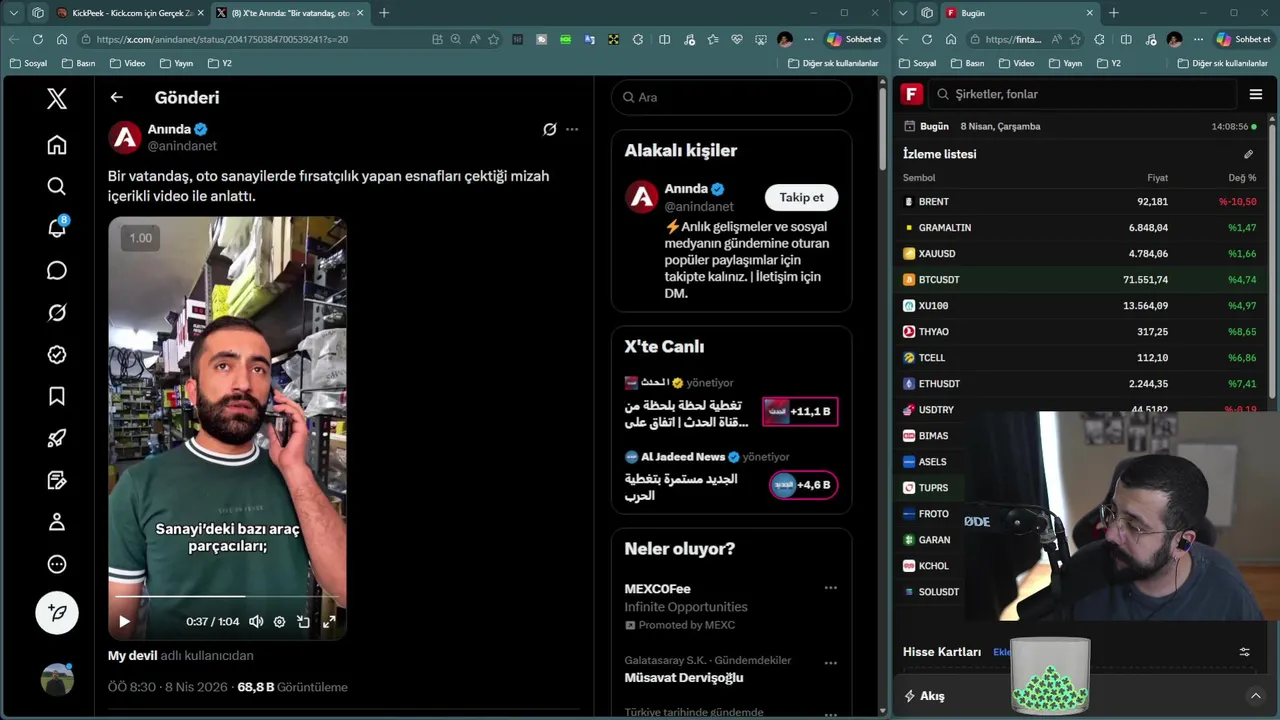Open the MEXC0Fee trend options menu
This screenshot has width=1280, height=720.
[830, 588]
